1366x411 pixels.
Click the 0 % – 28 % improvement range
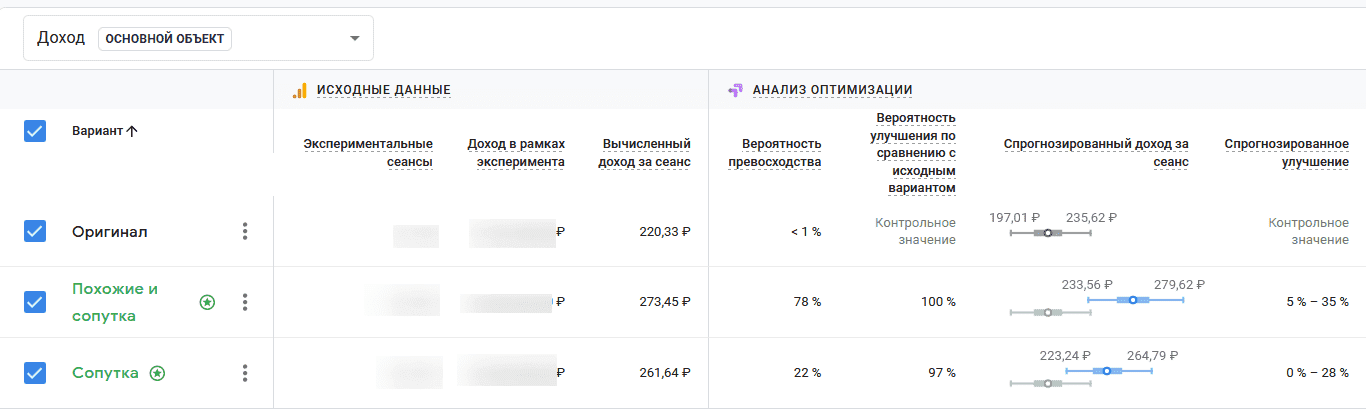[x=1317, y=373]
